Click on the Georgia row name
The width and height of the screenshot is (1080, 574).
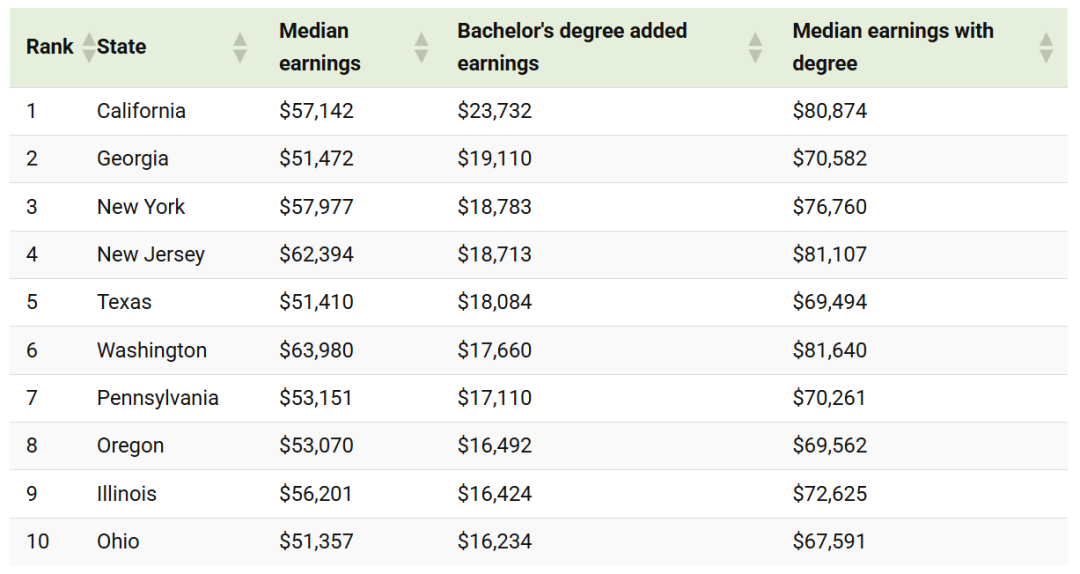(133, 159)
